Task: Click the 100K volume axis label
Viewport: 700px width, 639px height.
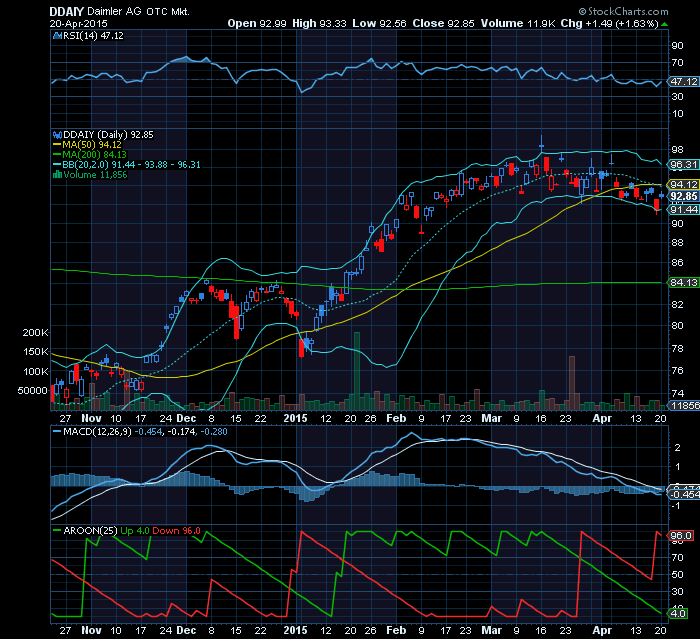Action: point(35,371)
